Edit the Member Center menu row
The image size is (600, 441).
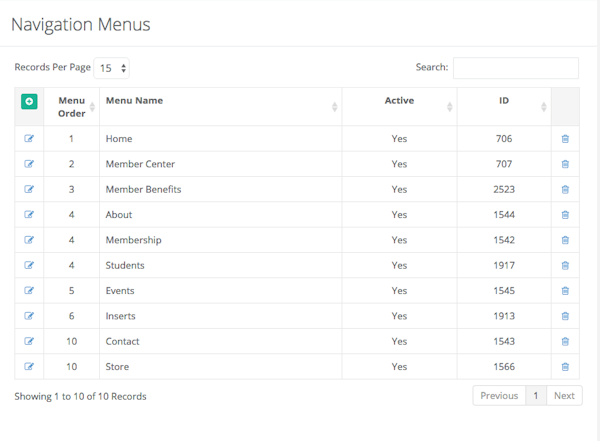coord(29,164)
